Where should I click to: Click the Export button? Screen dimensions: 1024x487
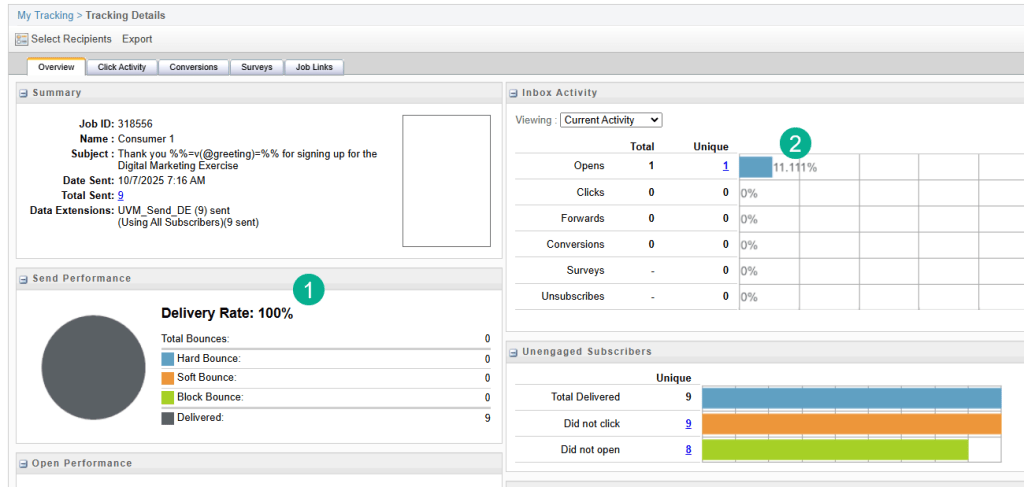(x=137, y=39)
